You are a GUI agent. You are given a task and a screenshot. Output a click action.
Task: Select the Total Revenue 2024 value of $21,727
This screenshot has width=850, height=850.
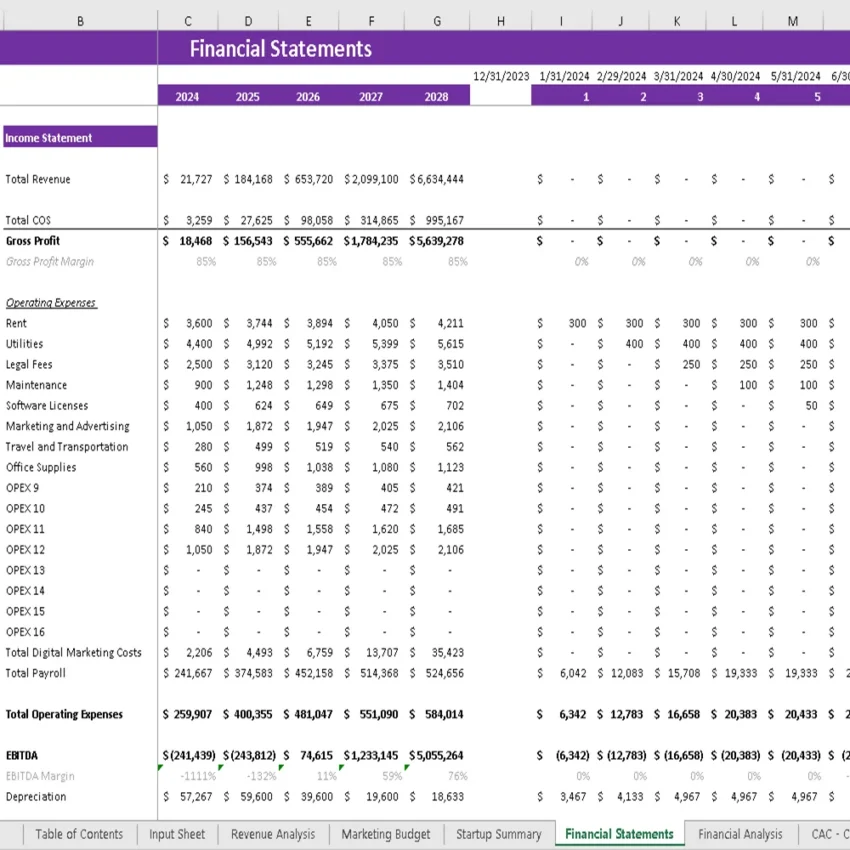coord(187,179)
